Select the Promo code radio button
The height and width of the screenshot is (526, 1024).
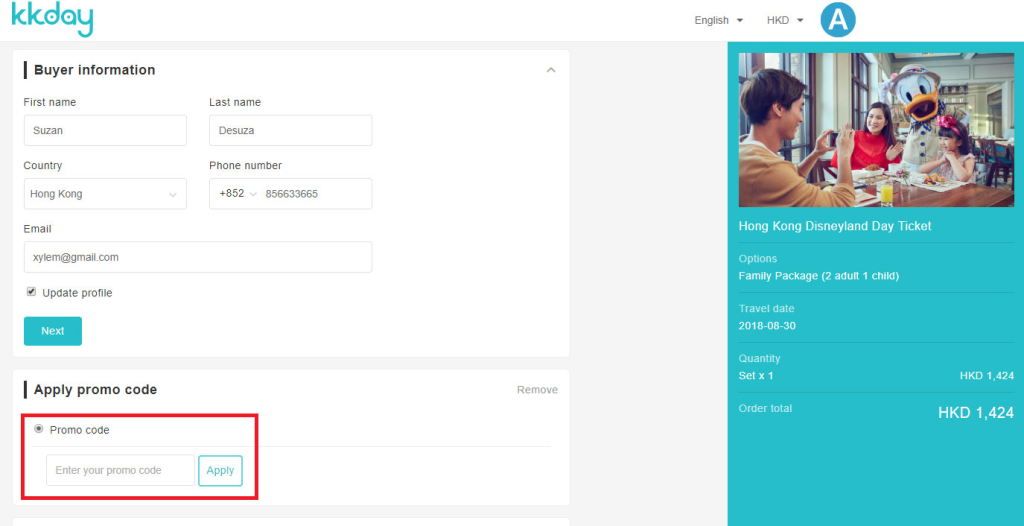pyautogui.click(x=39, y=429)
